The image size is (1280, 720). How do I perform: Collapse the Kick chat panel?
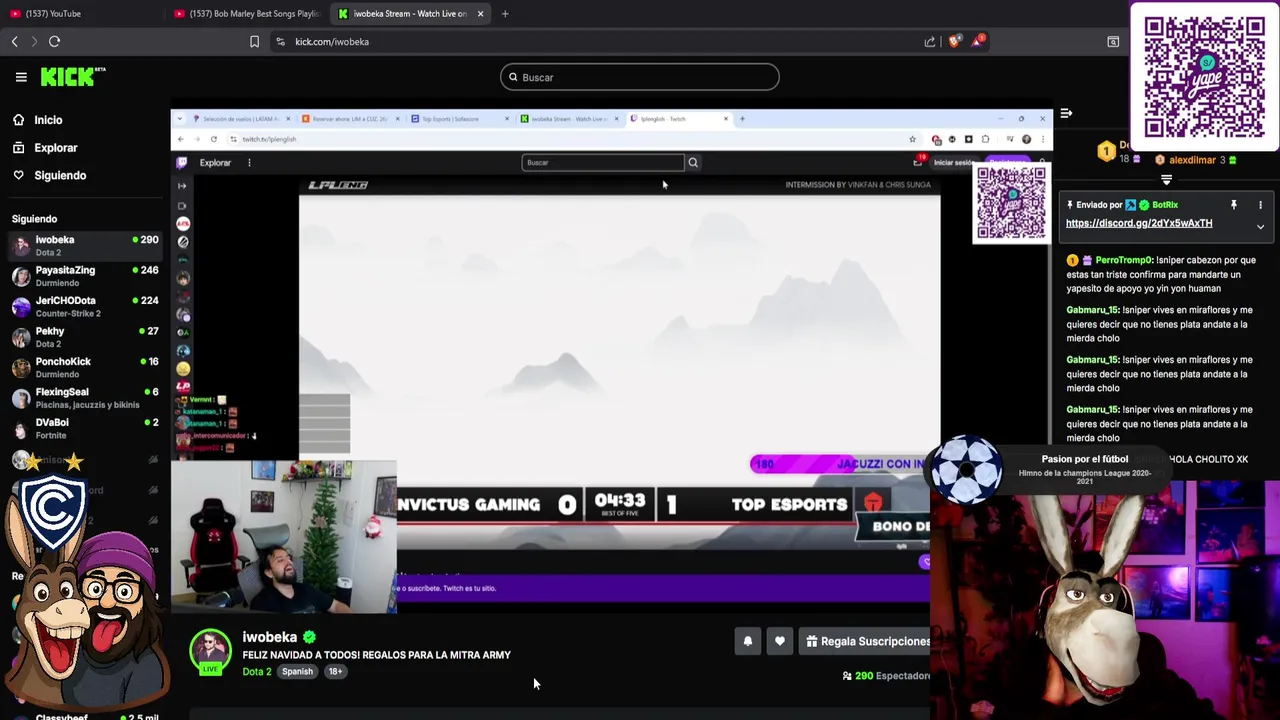1066,113
